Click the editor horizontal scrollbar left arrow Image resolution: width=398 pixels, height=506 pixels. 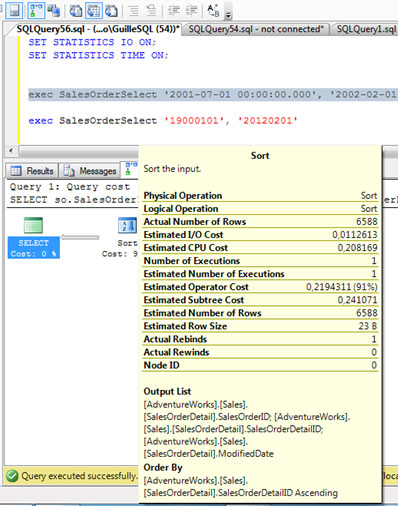coord(11,150)
